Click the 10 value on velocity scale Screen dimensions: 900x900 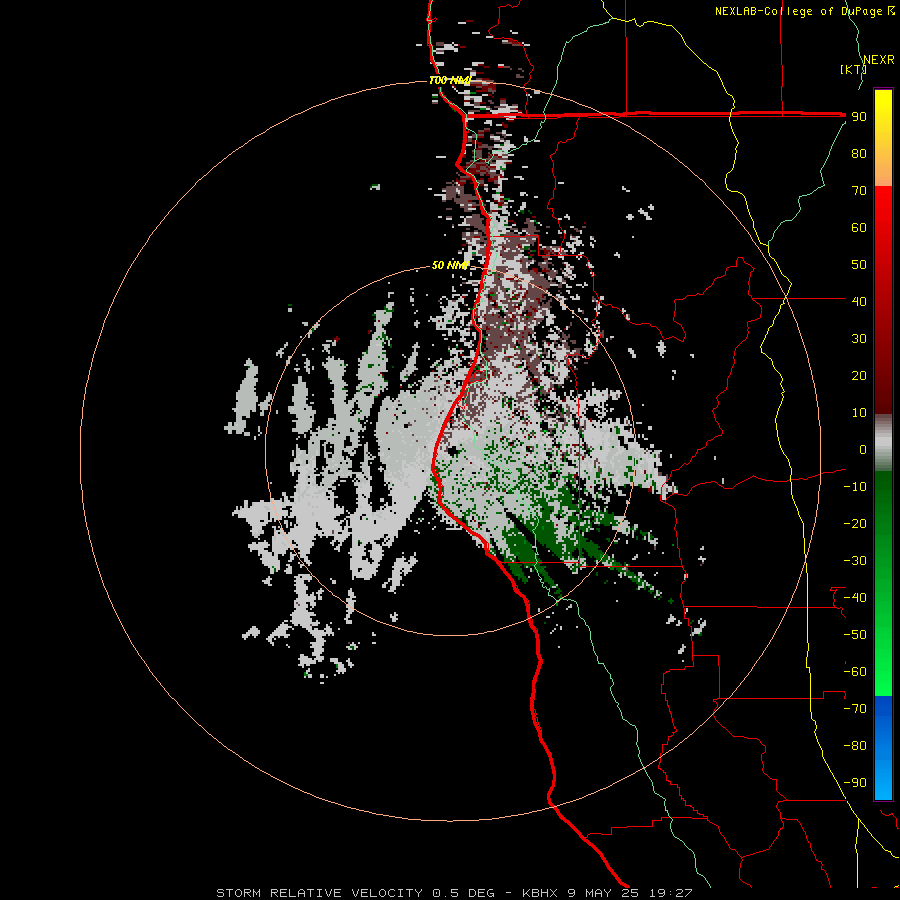click(x=859, y=413)
